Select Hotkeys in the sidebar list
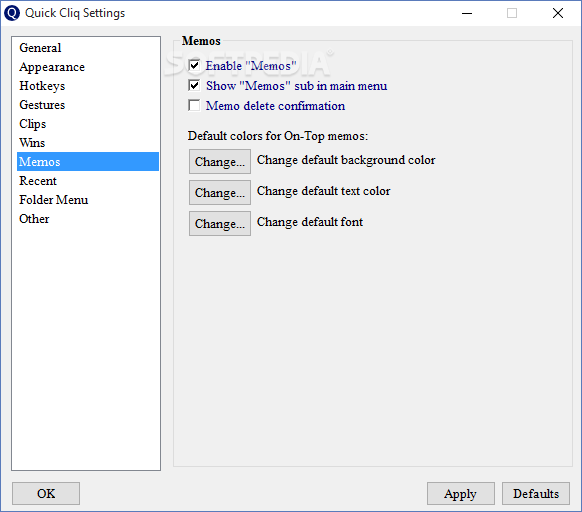This screenshot has width=582, height=512. [88, 86]
